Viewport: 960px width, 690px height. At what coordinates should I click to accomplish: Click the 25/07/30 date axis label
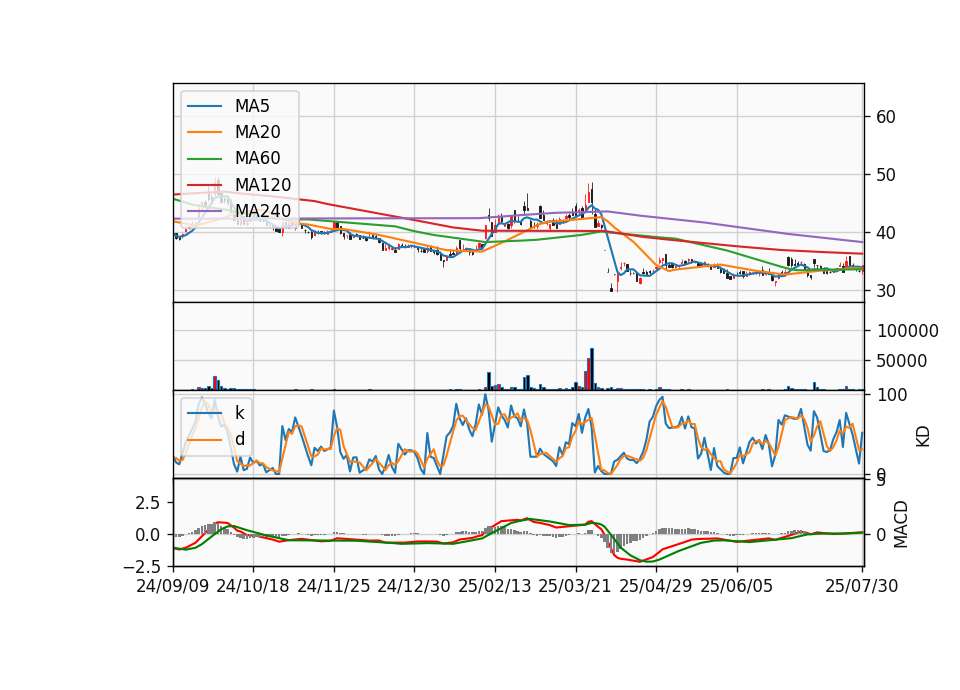pos(862,586)
